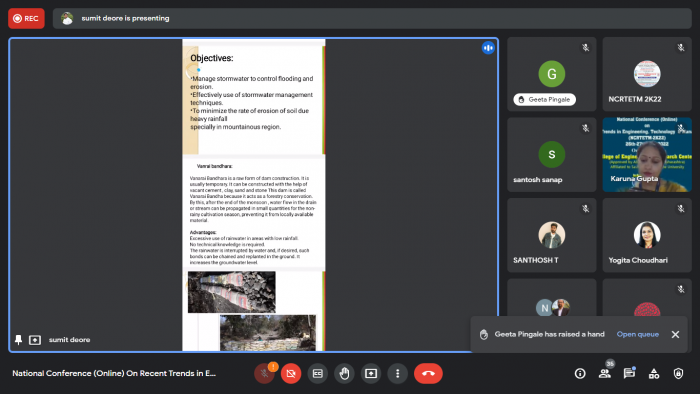Click the sumit deore is presenting banner
This screenshot has height=394, width=700.
point(372,18)
